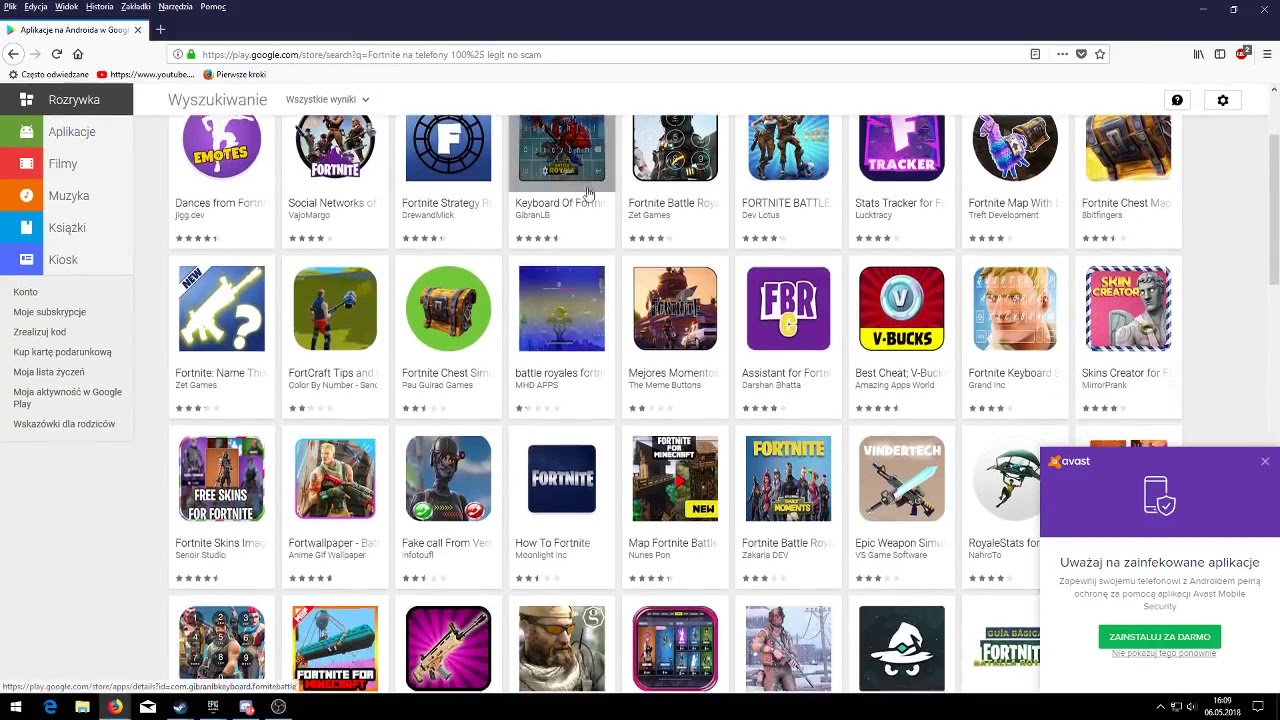Viewport: 1280px width, 720px height.
Task: Expand 'Wszystkie wyniki' filter dropdown
Action: click(x=327, y=99)
